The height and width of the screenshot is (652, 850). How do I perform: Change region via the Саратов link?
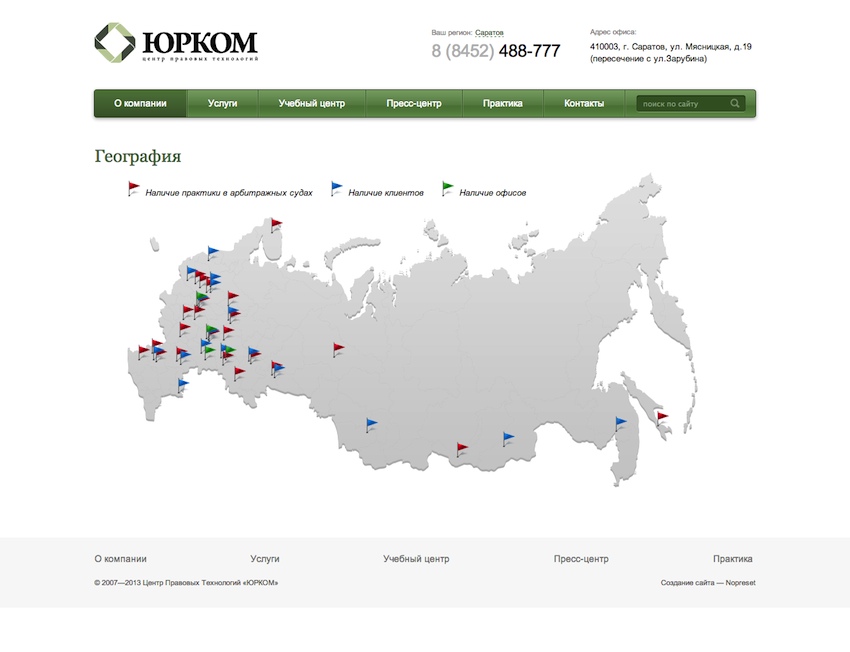tap(490, 31)
